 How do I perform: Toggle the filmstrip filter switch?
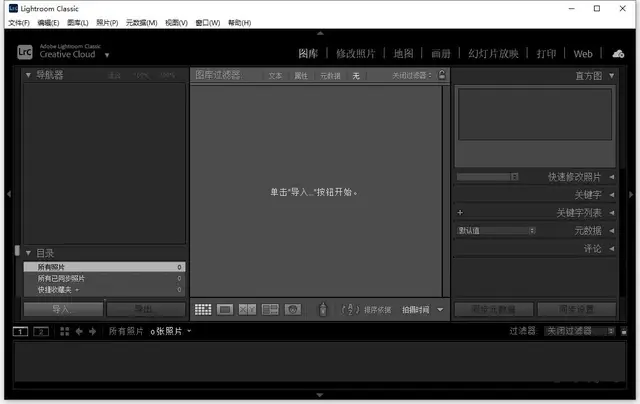click(x=624, y=330)
